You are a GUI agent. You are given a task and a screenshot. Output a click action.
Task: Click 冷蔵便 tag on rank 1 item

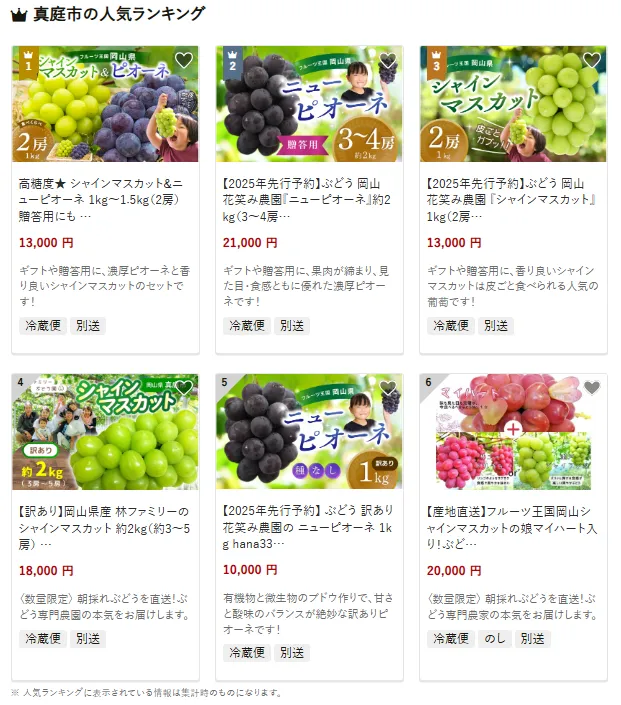coord(43,326)
